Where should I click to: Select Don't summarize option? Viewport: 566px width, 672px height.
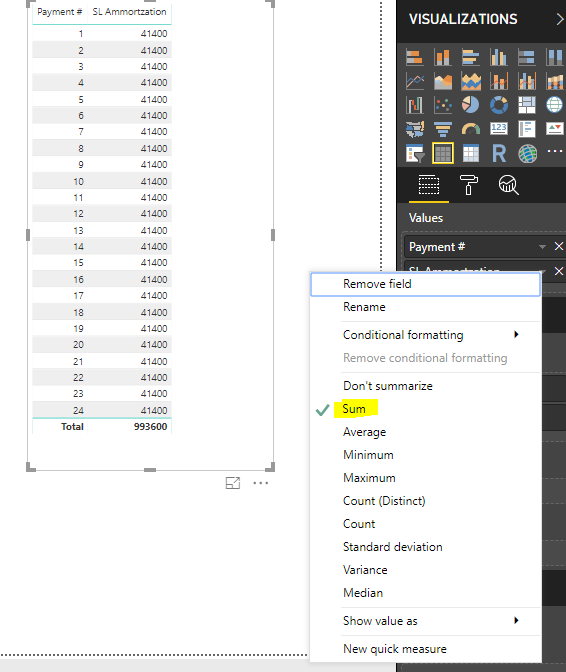point(425,386)
